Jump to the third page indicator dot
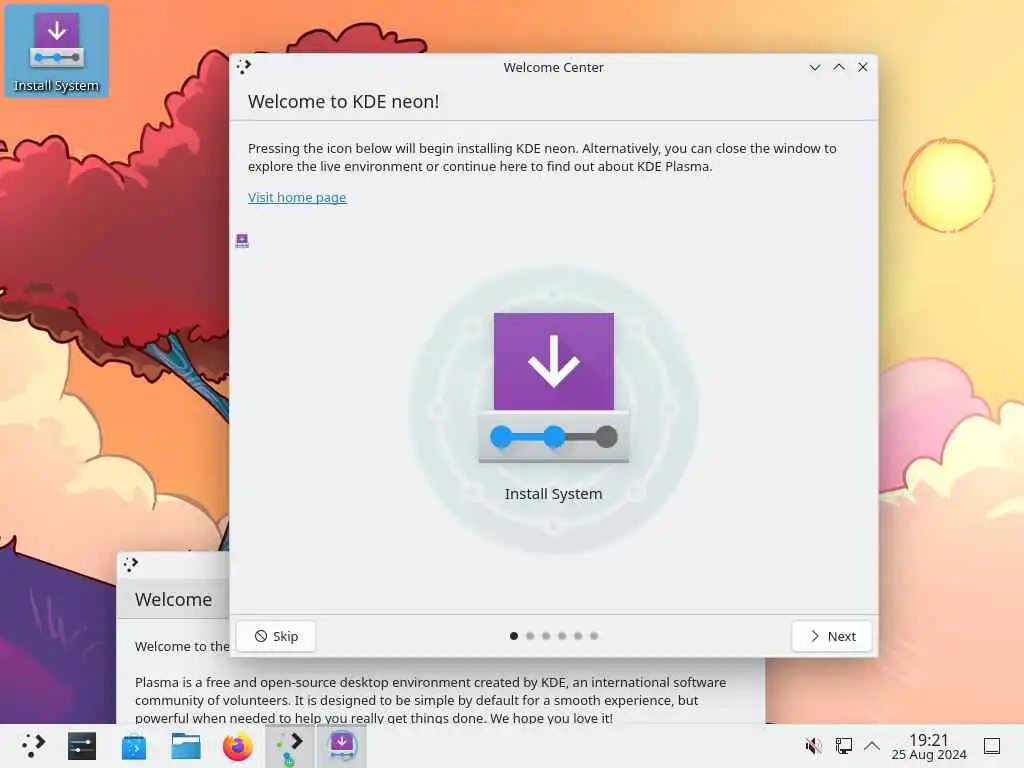The image size is (1024, 768). pos(546,636)
